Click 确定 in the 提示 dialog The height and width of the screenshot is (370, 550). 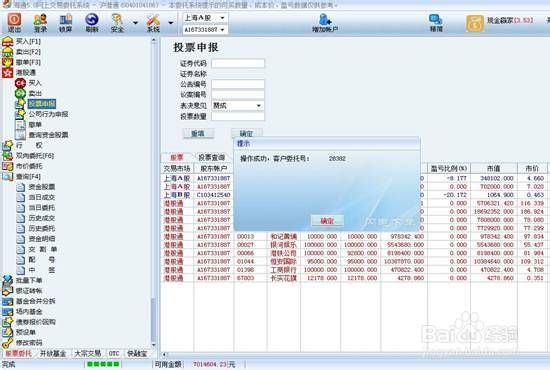327,221
